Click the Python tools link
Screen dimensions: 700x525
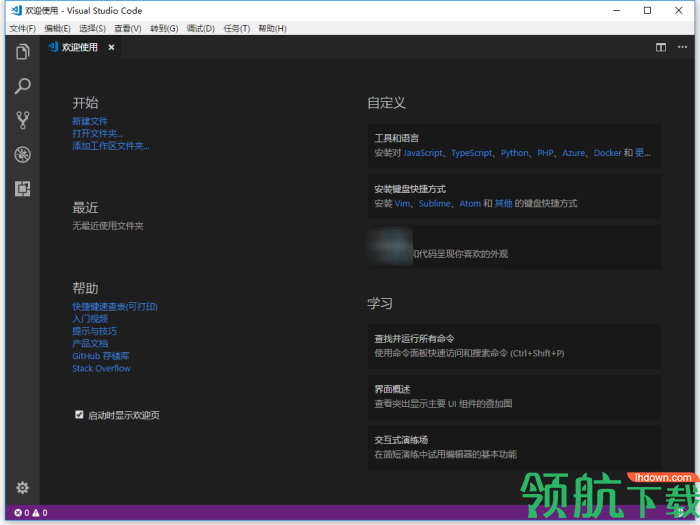pyautogui.click(x=515, y=153)
